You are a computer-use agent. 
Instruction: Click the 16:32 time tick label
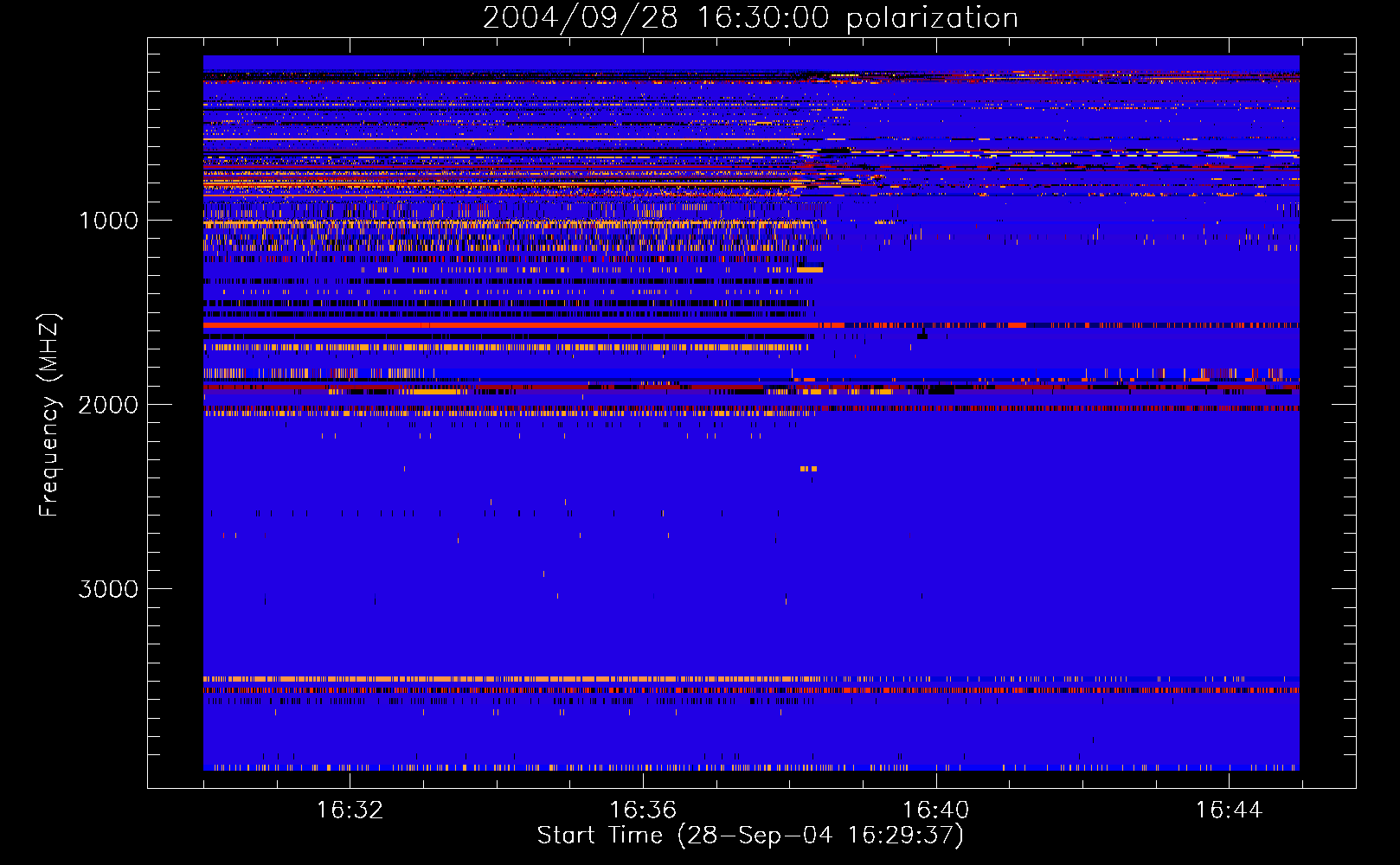click(350, 811)
